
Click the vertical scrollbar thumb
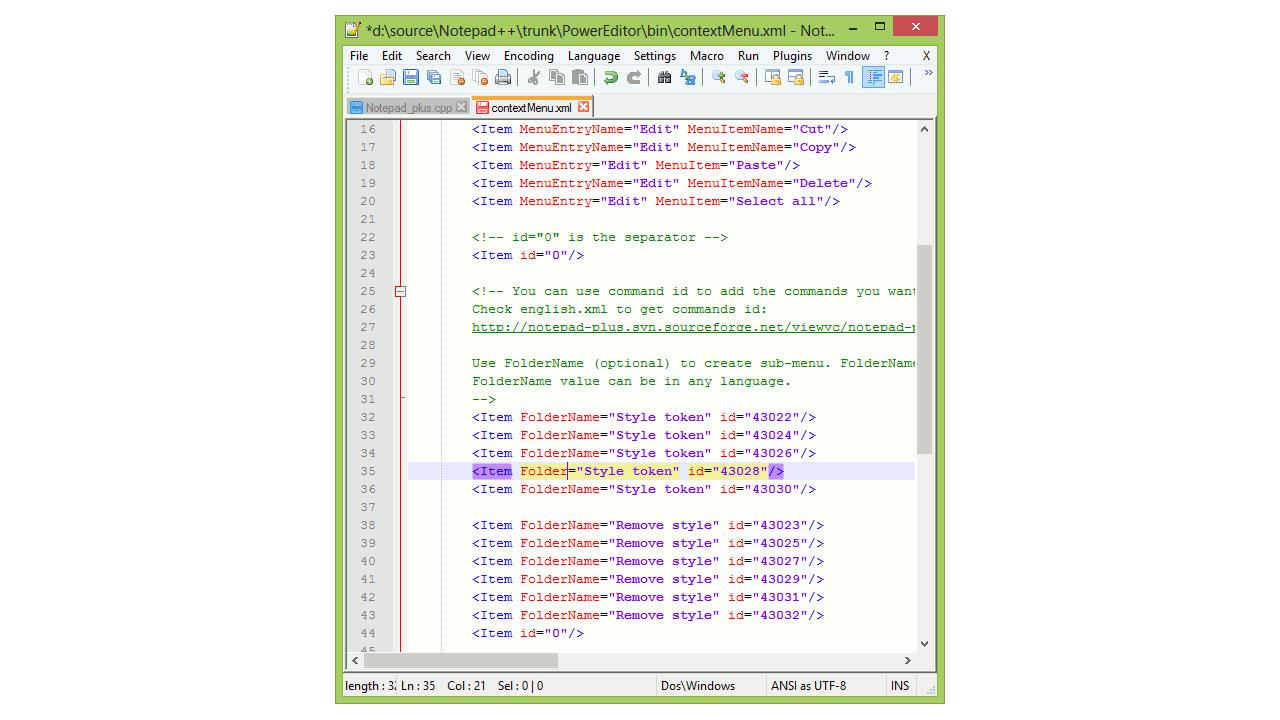tap(924, 349)
